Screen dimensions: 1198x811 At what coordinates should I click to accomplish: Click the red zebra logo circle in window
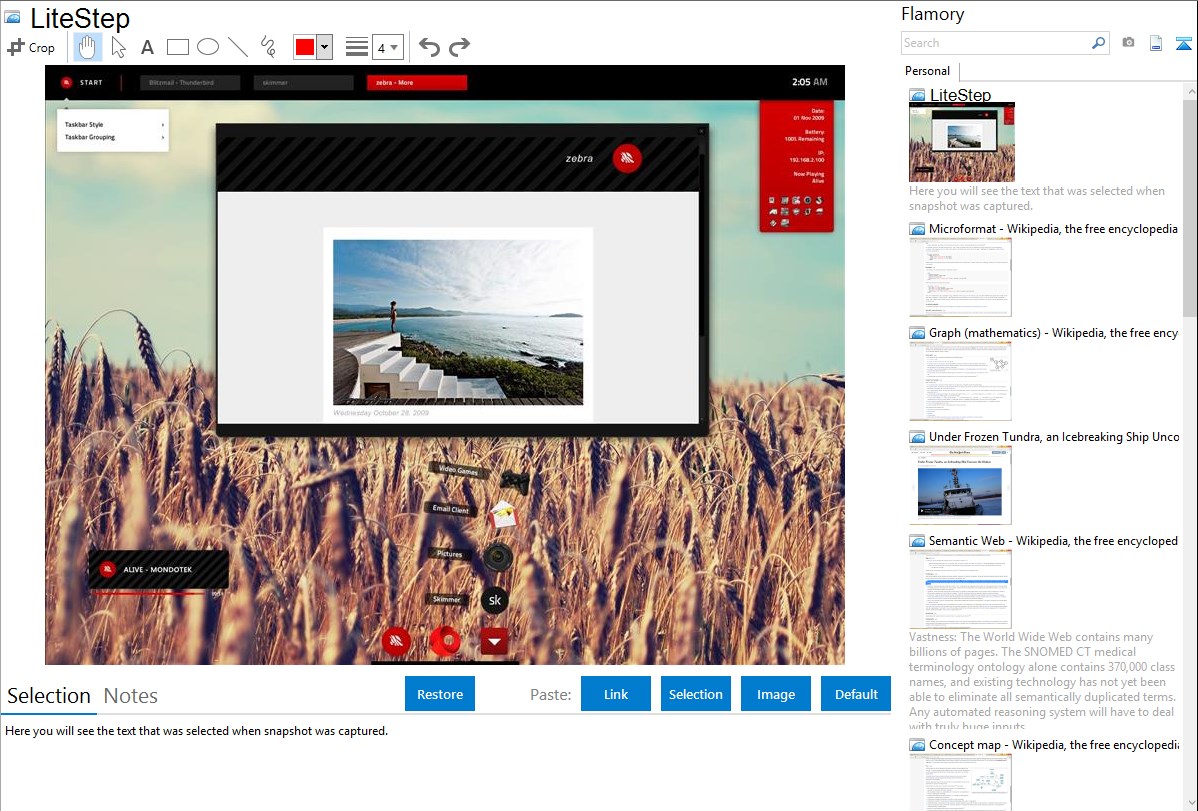627,158
